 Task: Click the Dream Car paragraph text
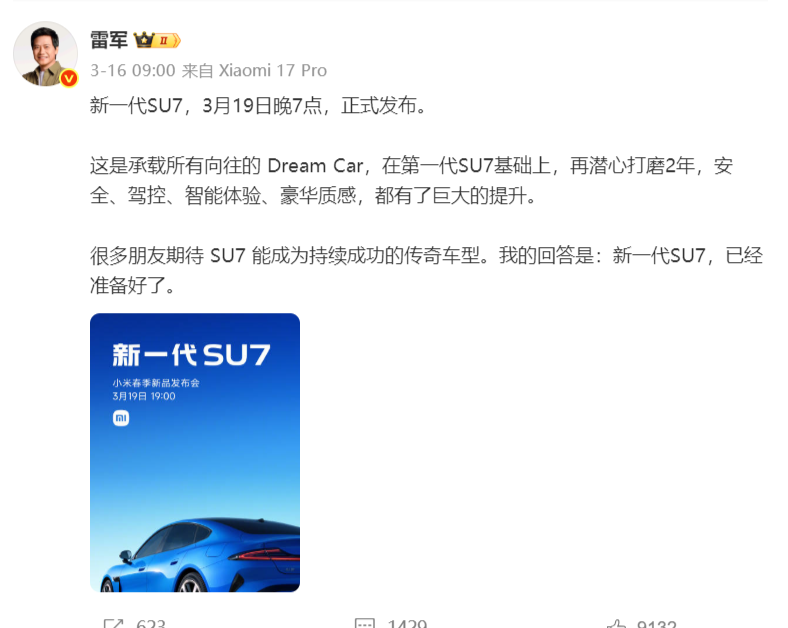coord(412,181)
